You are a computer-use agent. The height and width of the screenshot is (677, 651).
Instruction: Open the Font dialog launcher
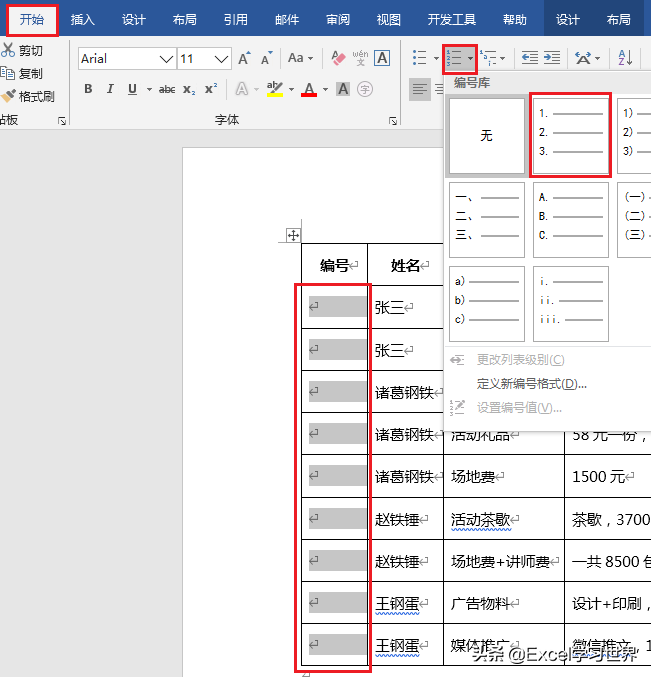coord(393,121)
